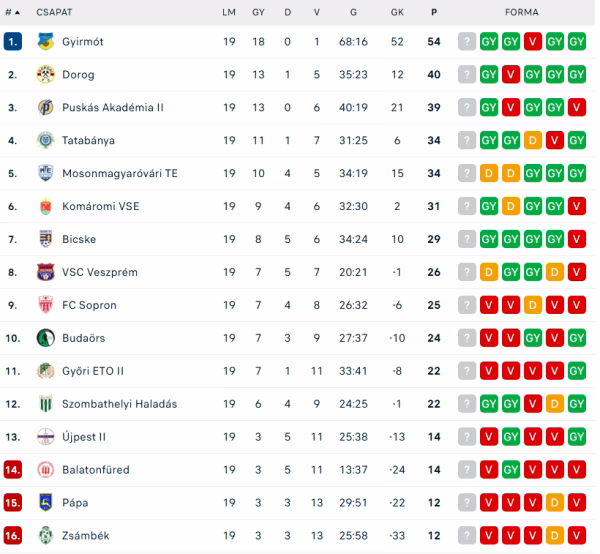The image size is (600, 554).
Task: Sort standings by the P points header
Action: [434, 12]
